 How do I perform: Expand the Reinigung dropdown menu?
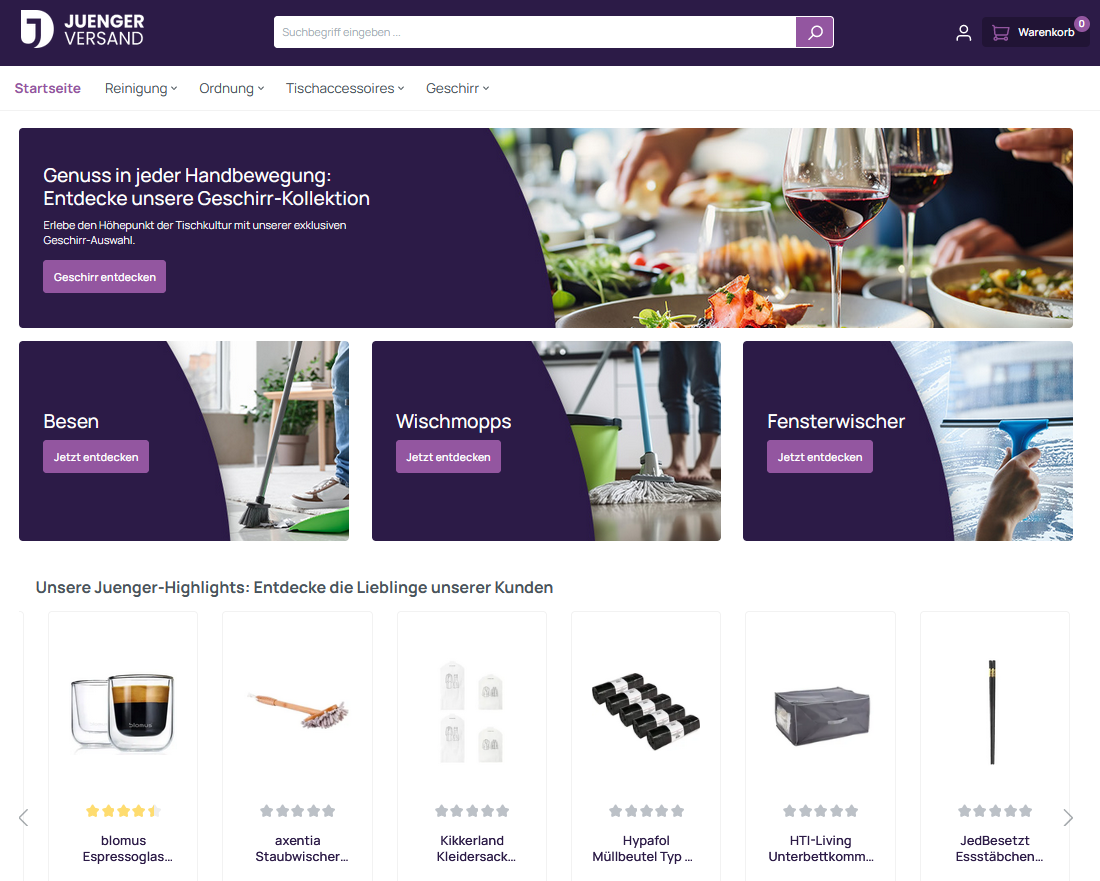pos(140,88)
